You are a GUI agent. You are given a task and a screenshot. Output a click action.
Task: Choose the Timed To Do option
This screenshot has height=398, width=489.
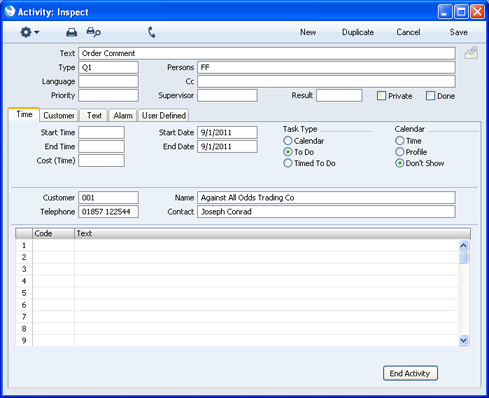pos(288,163)
